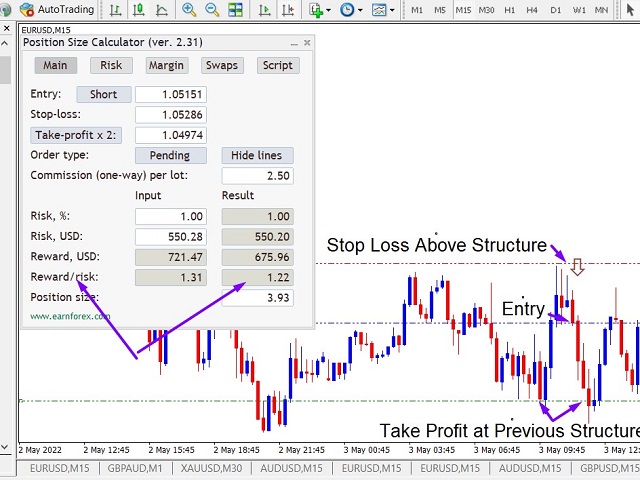Click the Take-profit x 2 button
This screenshot has height=480, width=640.
coord(76,135)
